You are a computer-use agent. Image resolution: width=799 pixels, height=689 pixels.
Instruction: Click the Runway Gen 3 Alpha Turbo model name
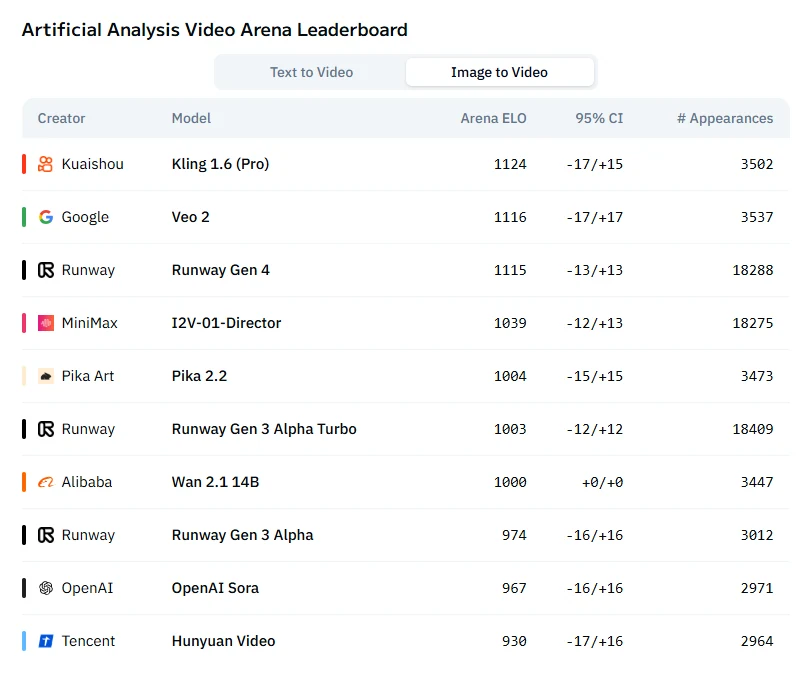click(x=264, y=429)
